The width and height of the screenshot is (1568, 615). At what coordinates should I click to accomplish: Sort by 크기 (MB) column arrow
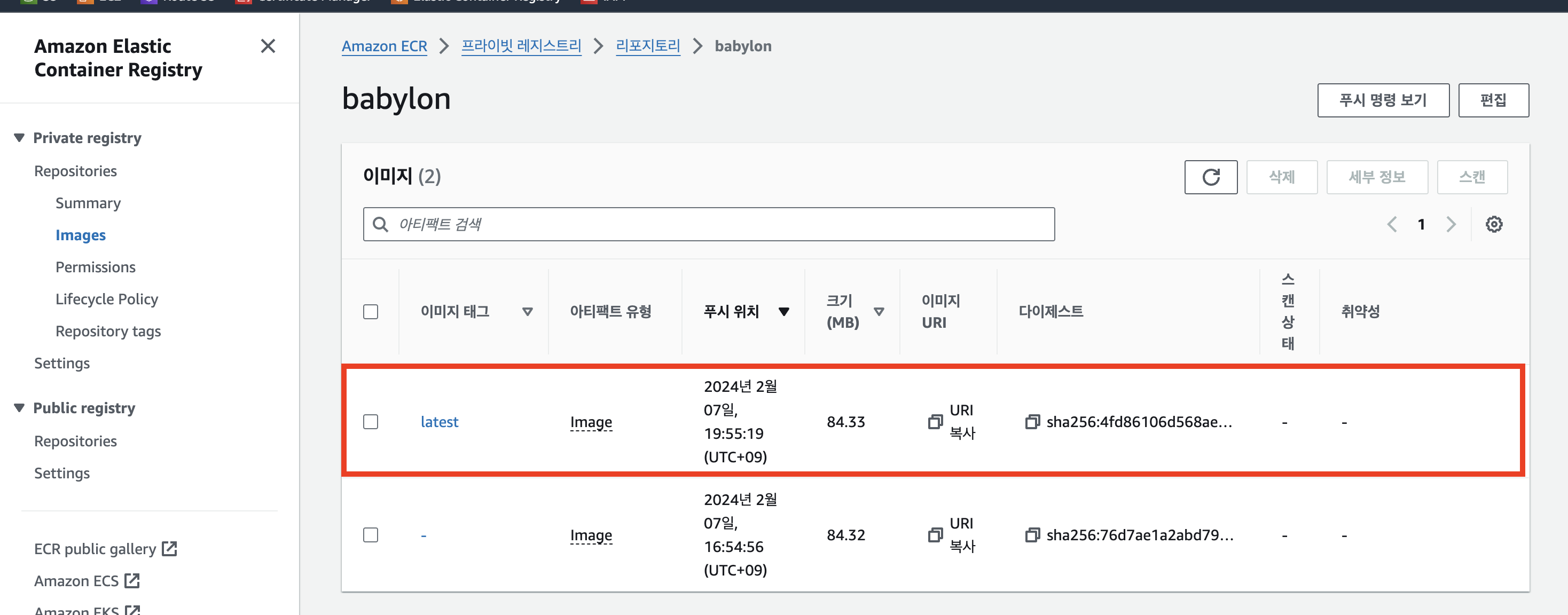point(879,312)
